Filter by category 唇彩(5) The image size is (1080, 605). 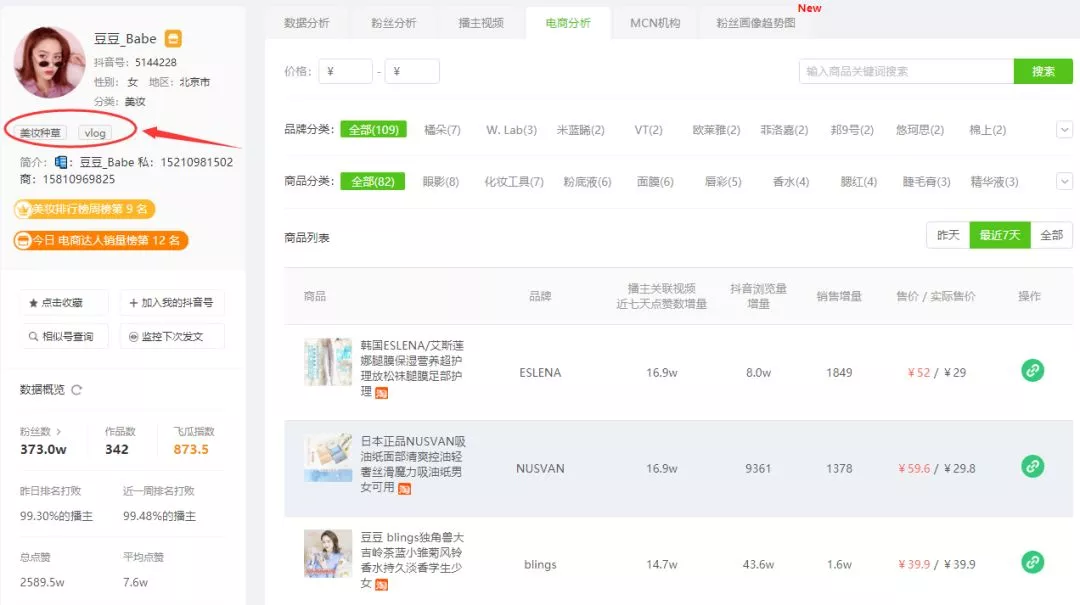point(723,182)
